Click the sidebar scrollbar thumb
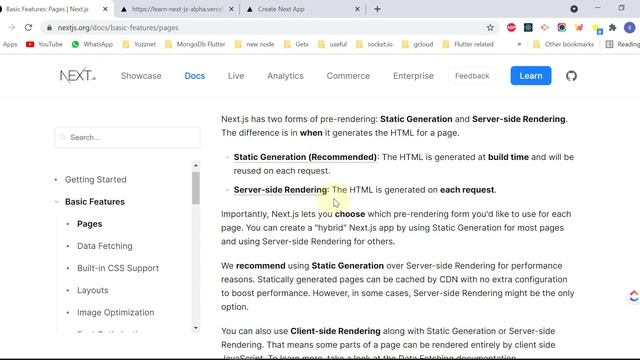Screen dimensions: 640x360 [x=196, y=188]
